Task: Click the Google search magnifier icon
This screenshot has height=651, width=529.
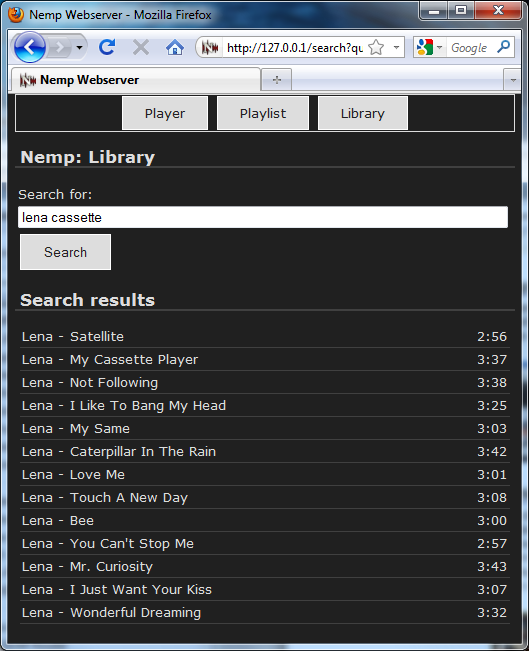Action: point(504,47)
